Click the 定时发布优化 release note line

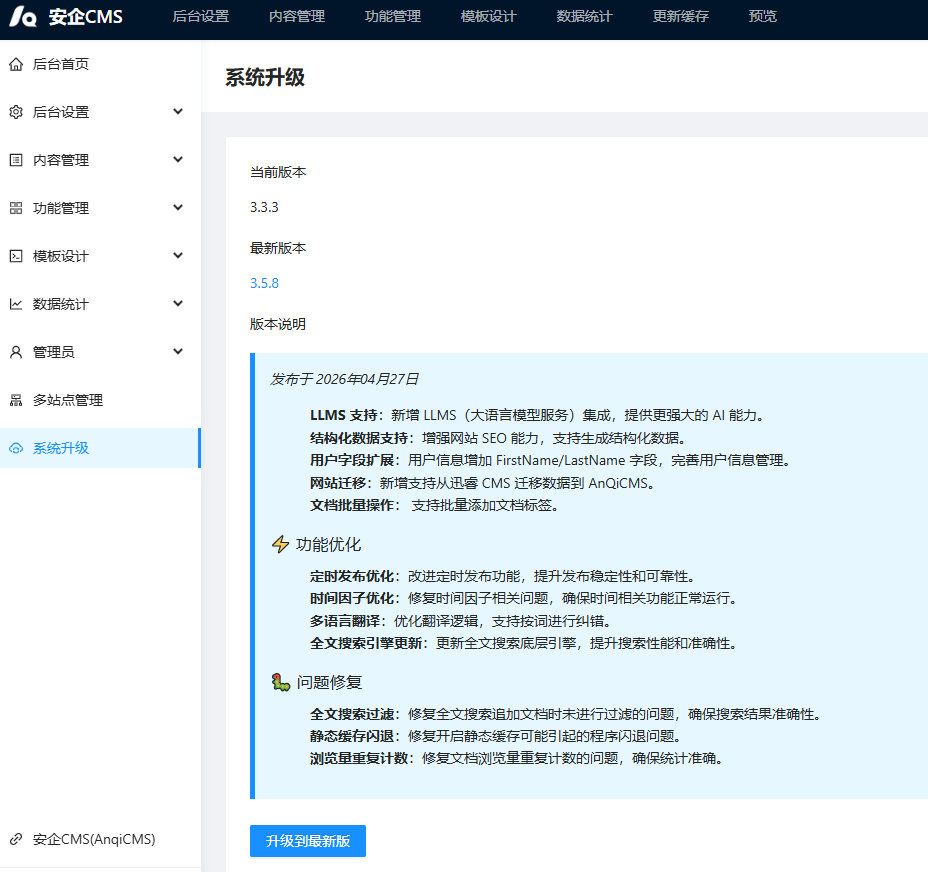(x=504, y=576)
